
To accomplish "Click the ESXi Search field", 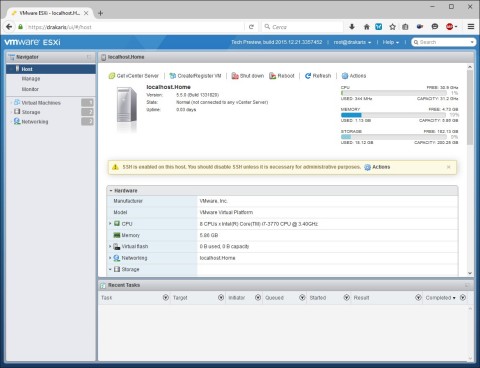I will [x=443, y=42].
